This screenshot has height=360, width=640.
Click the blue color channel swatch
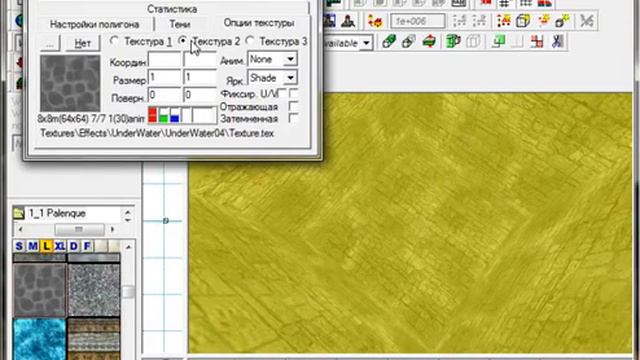(175, 115)
